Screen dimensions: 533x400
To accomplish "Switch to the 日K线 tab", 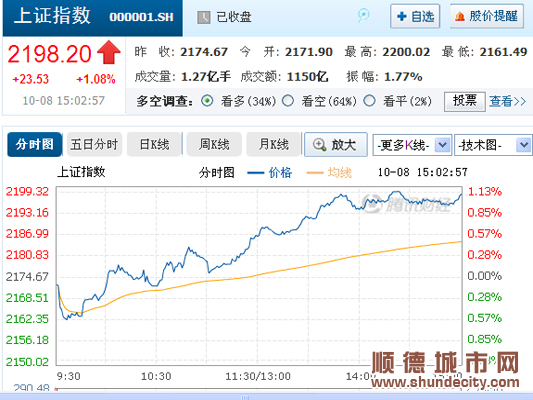I will point(154,144).
